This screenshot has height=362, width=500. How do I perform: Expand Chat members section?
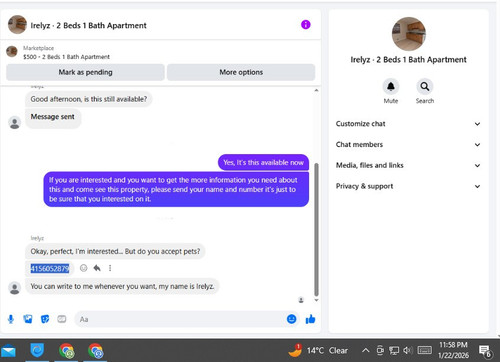click(408, 145)
